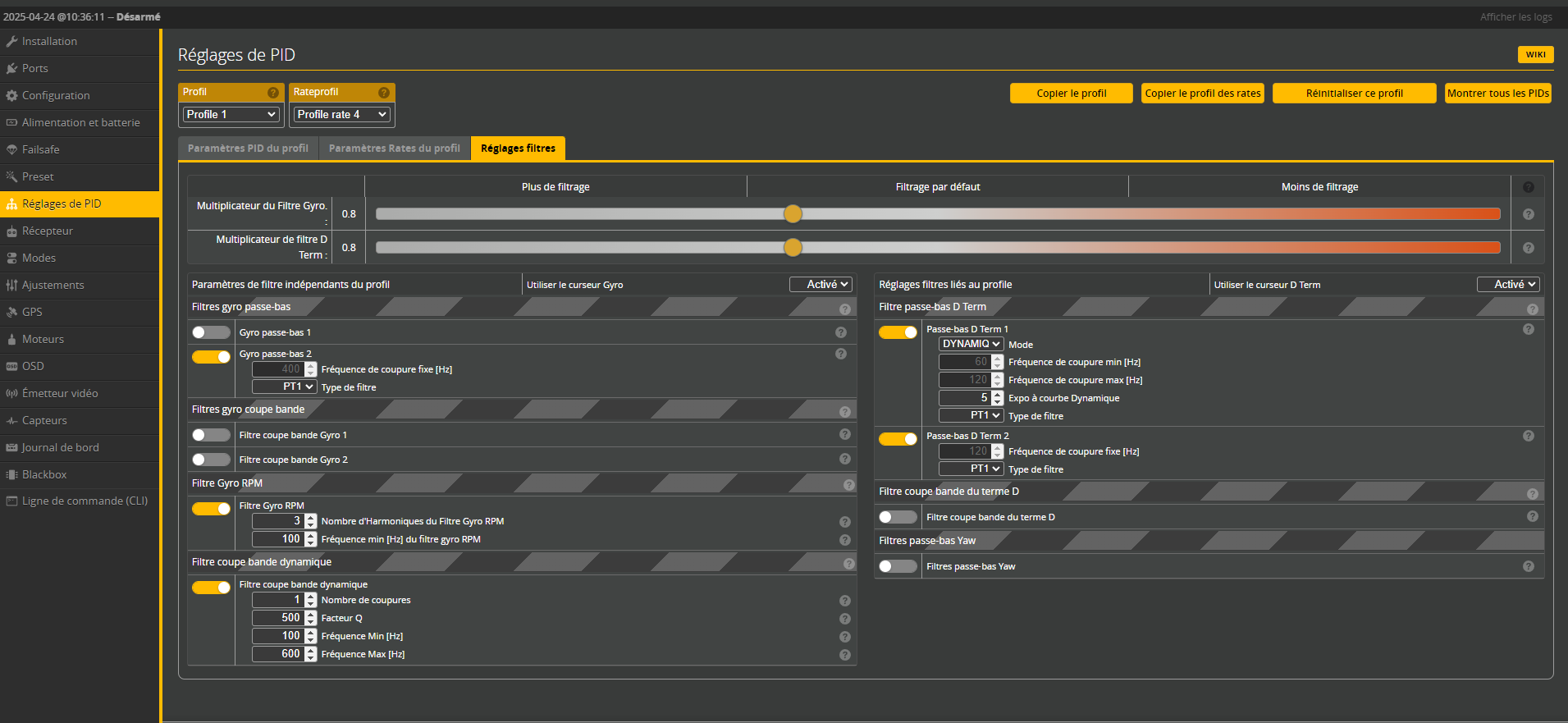Open the DYNAMIQ mode dropdown

[x=971, y=344]
